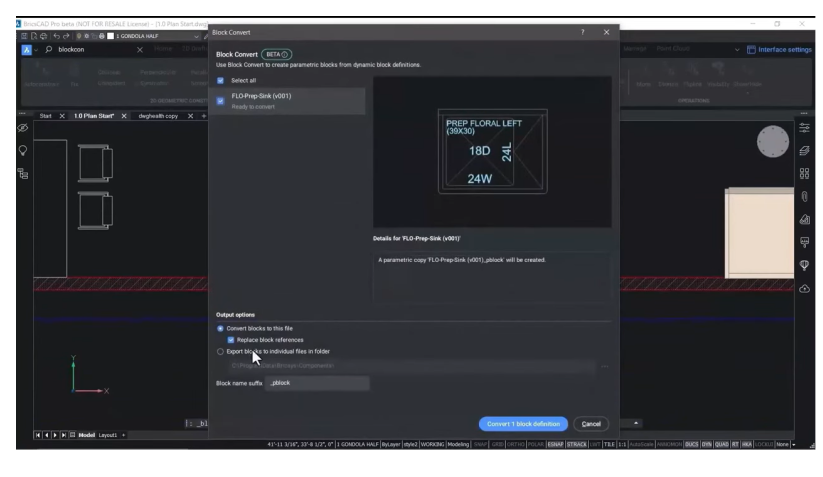Screen dimensions: 823x477
Task: Click browse folder ellipsis button
Action: click(605, 366)
